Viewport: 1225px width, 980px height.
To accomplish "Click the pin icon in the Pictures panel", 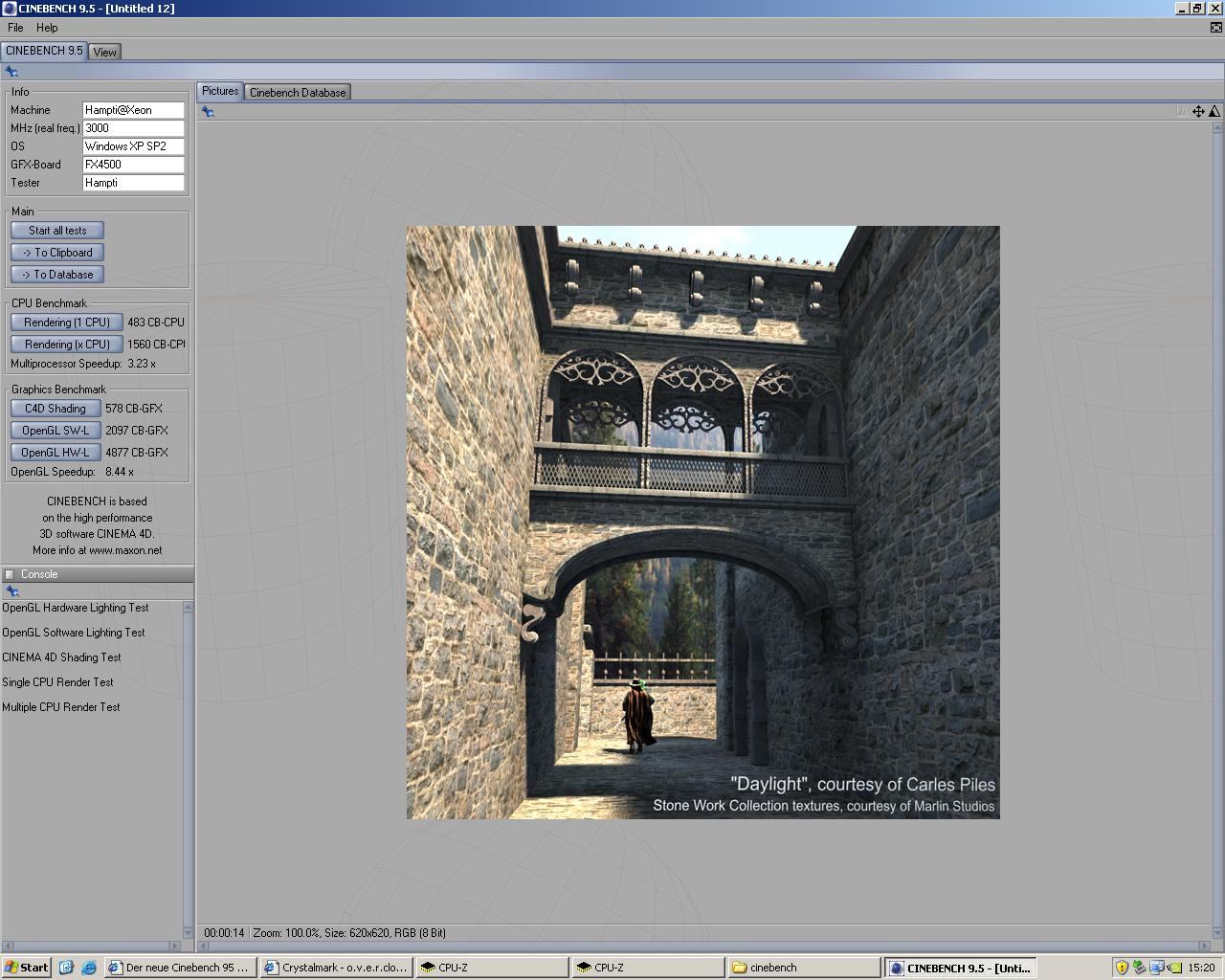I will click(x=208, y=112).
